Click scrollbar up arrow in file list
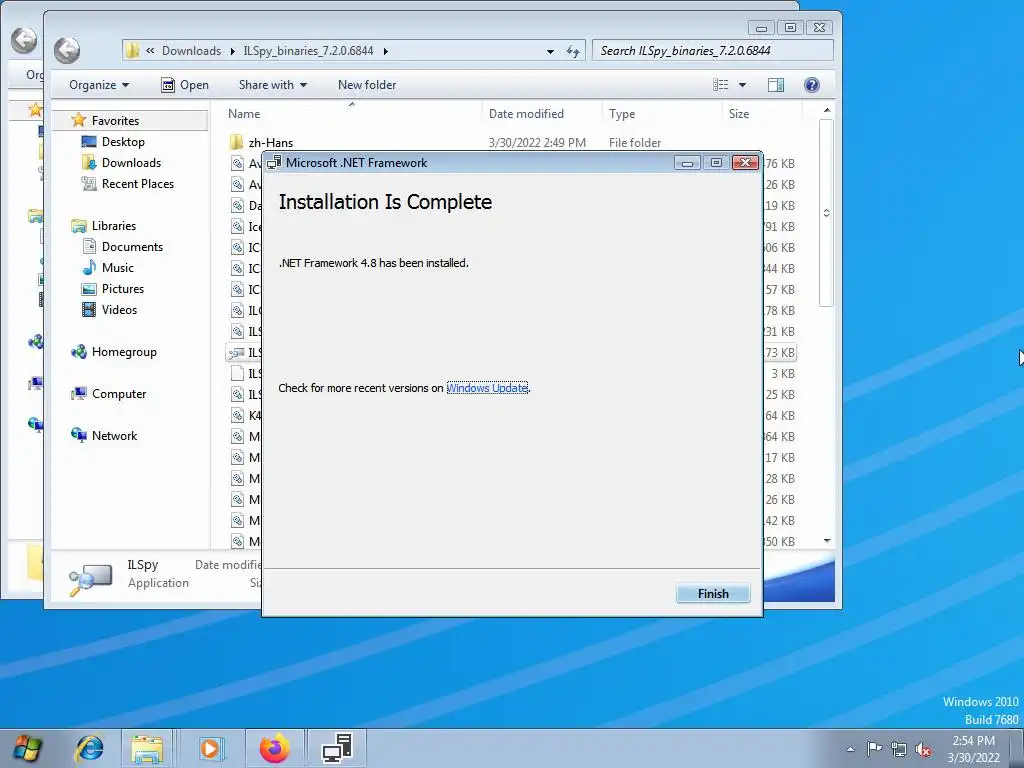Image resolution: width=1024 pixels, height=768 pixels. point(827,110)
